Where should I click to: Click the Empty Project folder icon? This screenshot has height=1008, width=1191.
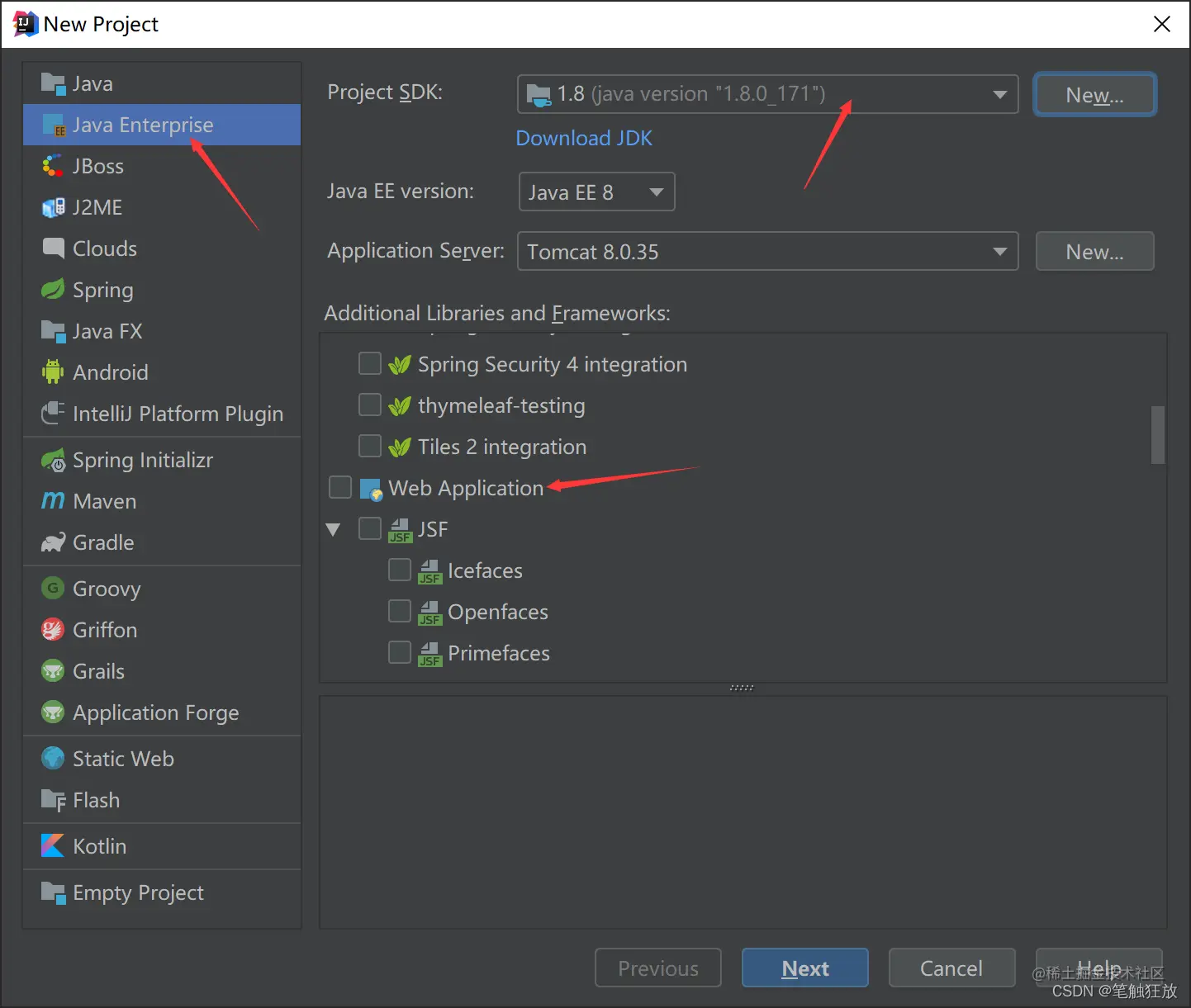53,893
